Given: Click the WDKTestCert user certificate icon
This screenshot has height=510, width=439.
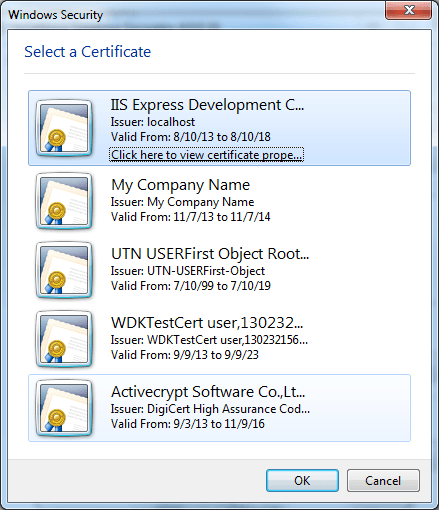Looking at the screenshot, I should 64,339.
